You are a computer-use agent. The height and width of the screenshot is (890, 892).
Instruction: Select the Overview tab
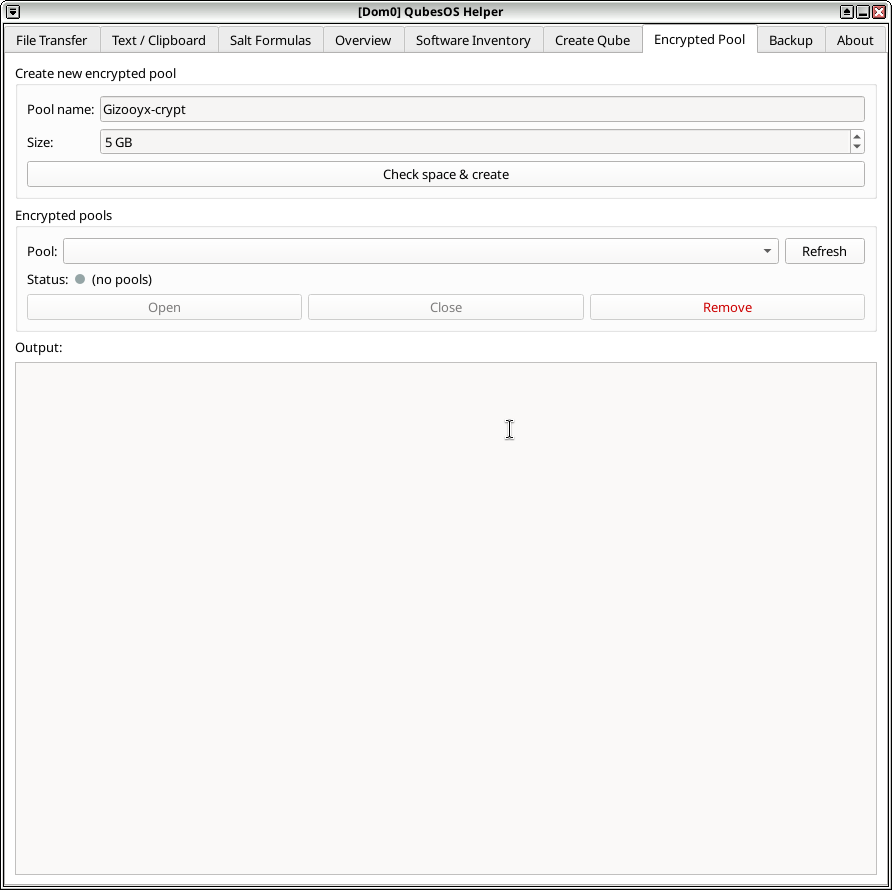click(x=363, y=40)
